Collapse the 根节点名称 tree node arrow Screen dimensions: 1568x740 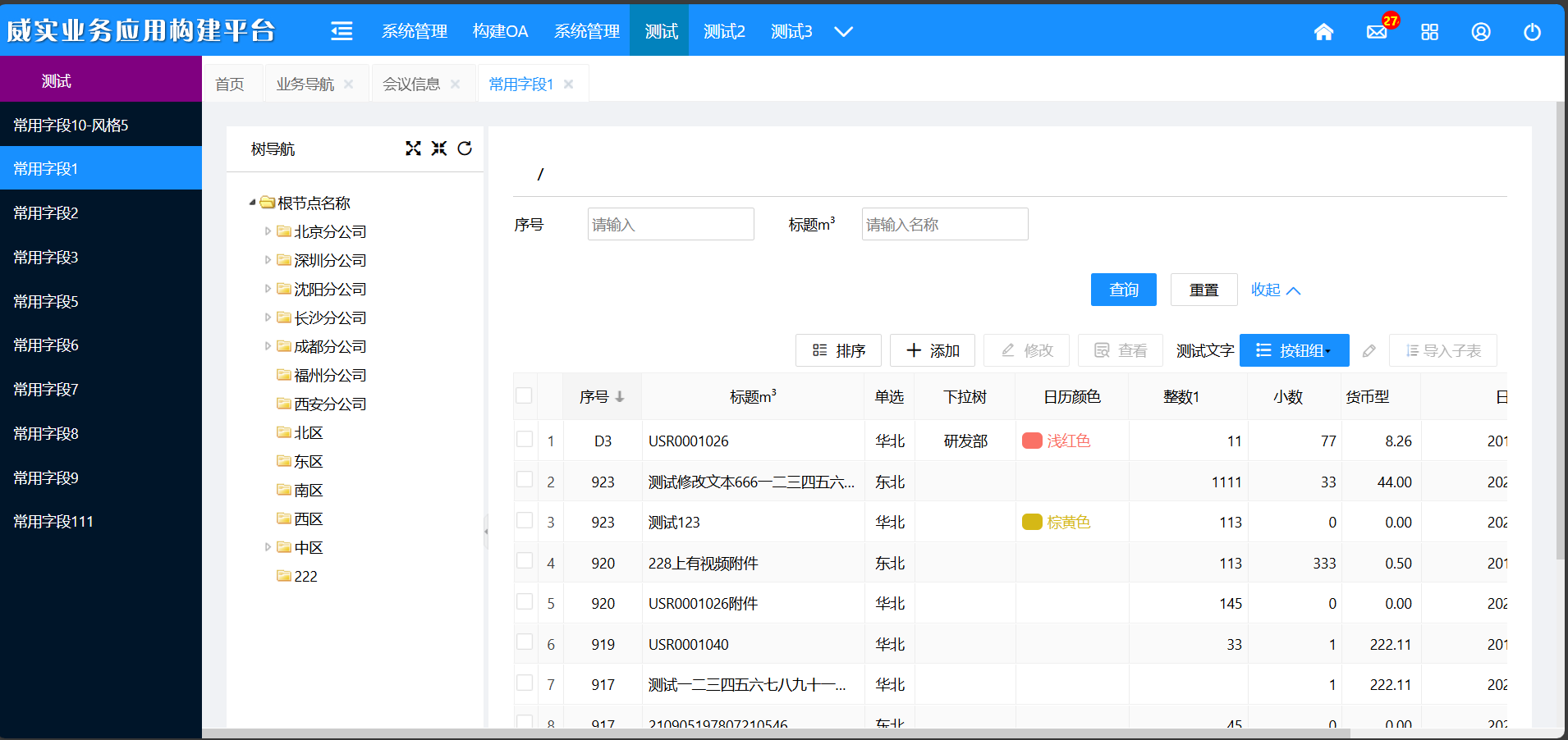[x=252, y=203]
